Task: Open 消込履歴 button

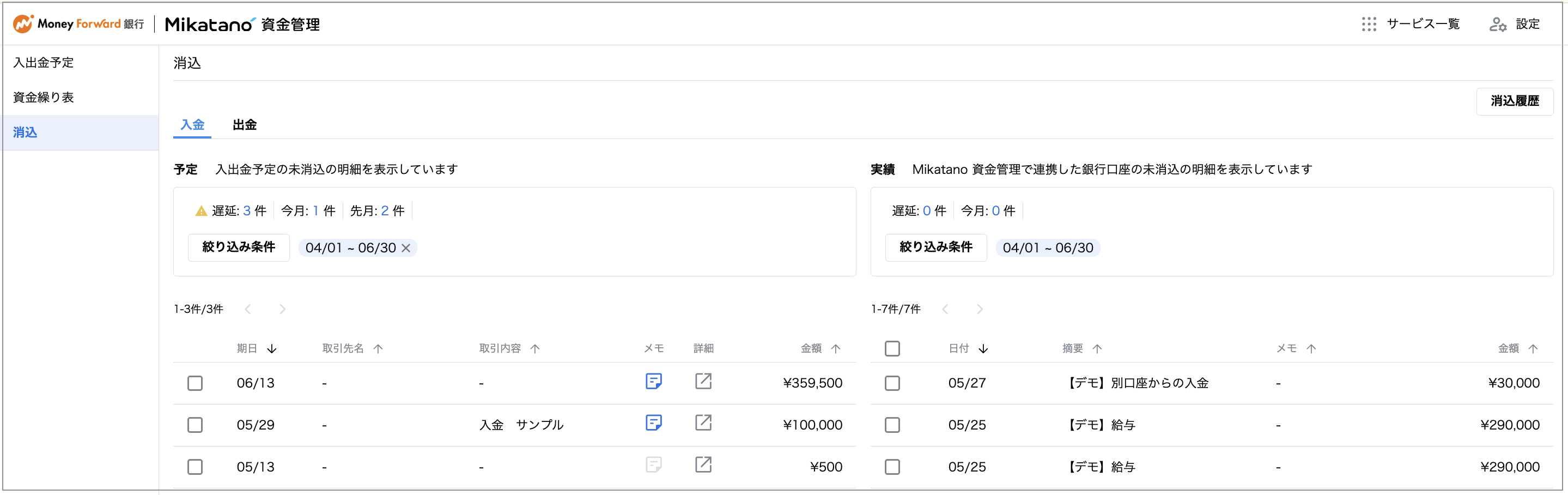Action: (x=1515, y=101)
